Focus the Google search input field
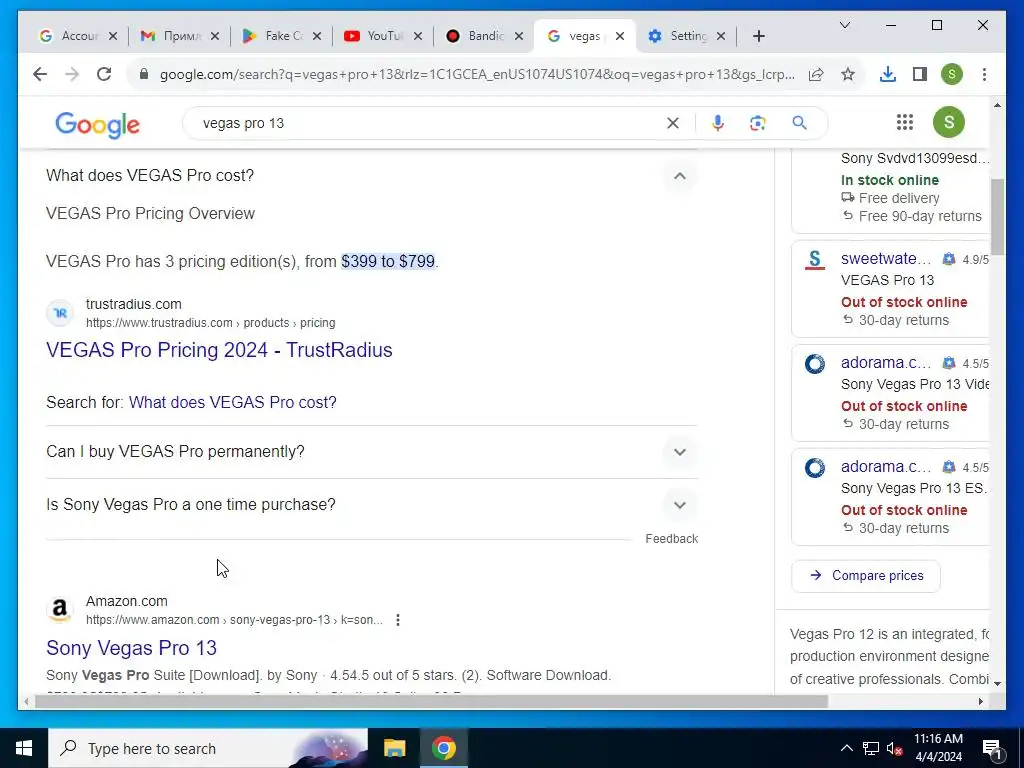Viewport: 1024px width, 768px height. click(428, 123)
